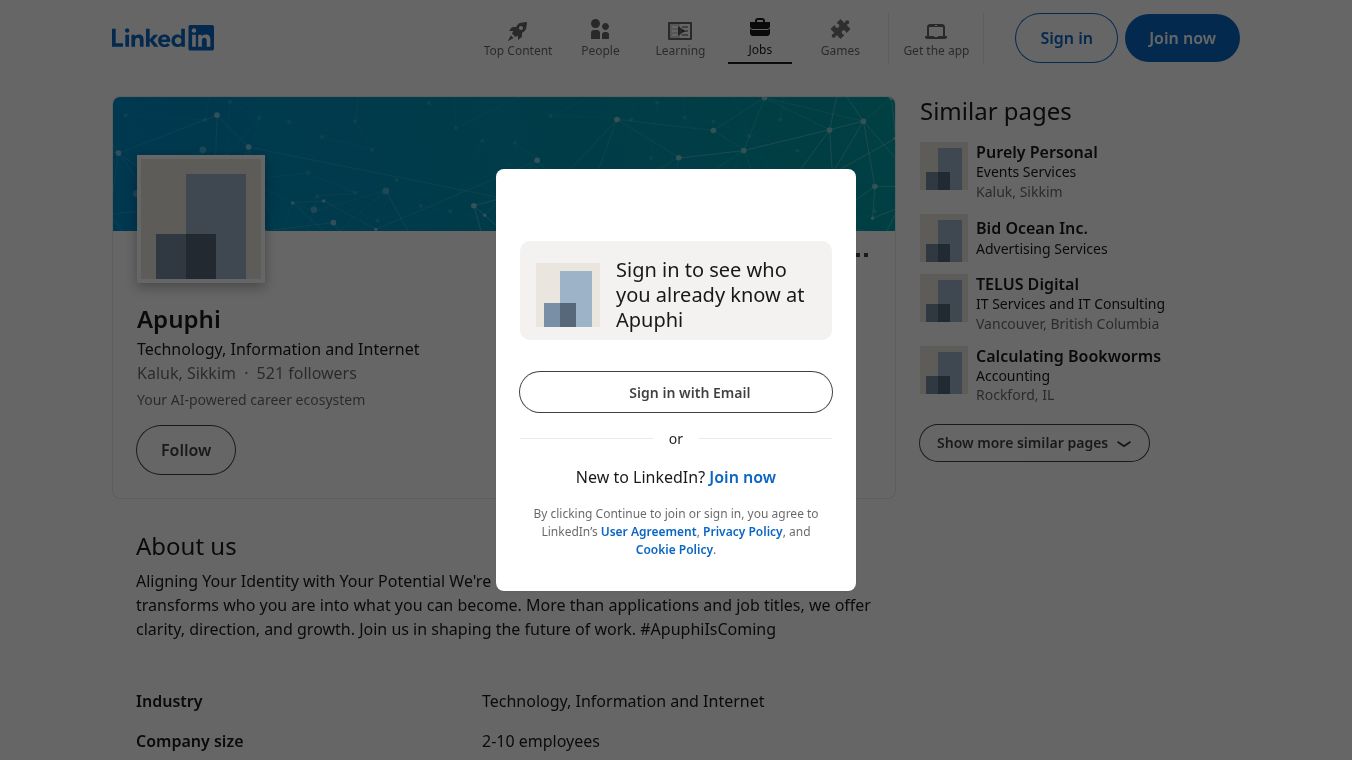The height and width of the screenshot is (760, 1352).
Task: Click the About us heading
Action: (186, 546)
